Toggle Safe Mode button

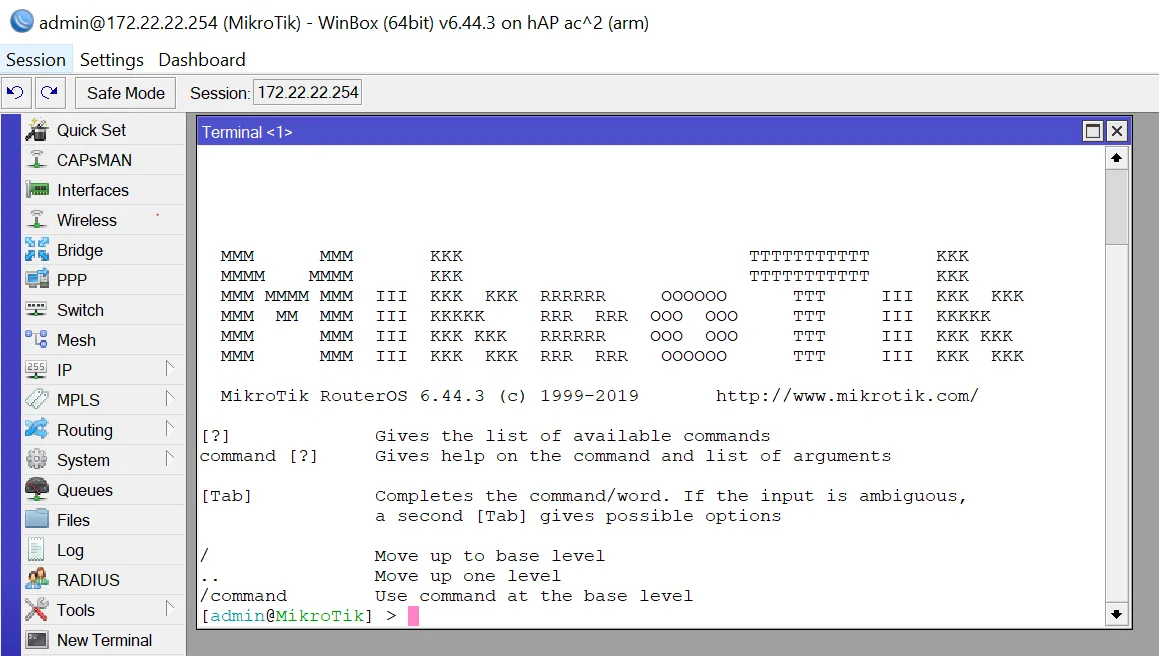click(126, 93)
